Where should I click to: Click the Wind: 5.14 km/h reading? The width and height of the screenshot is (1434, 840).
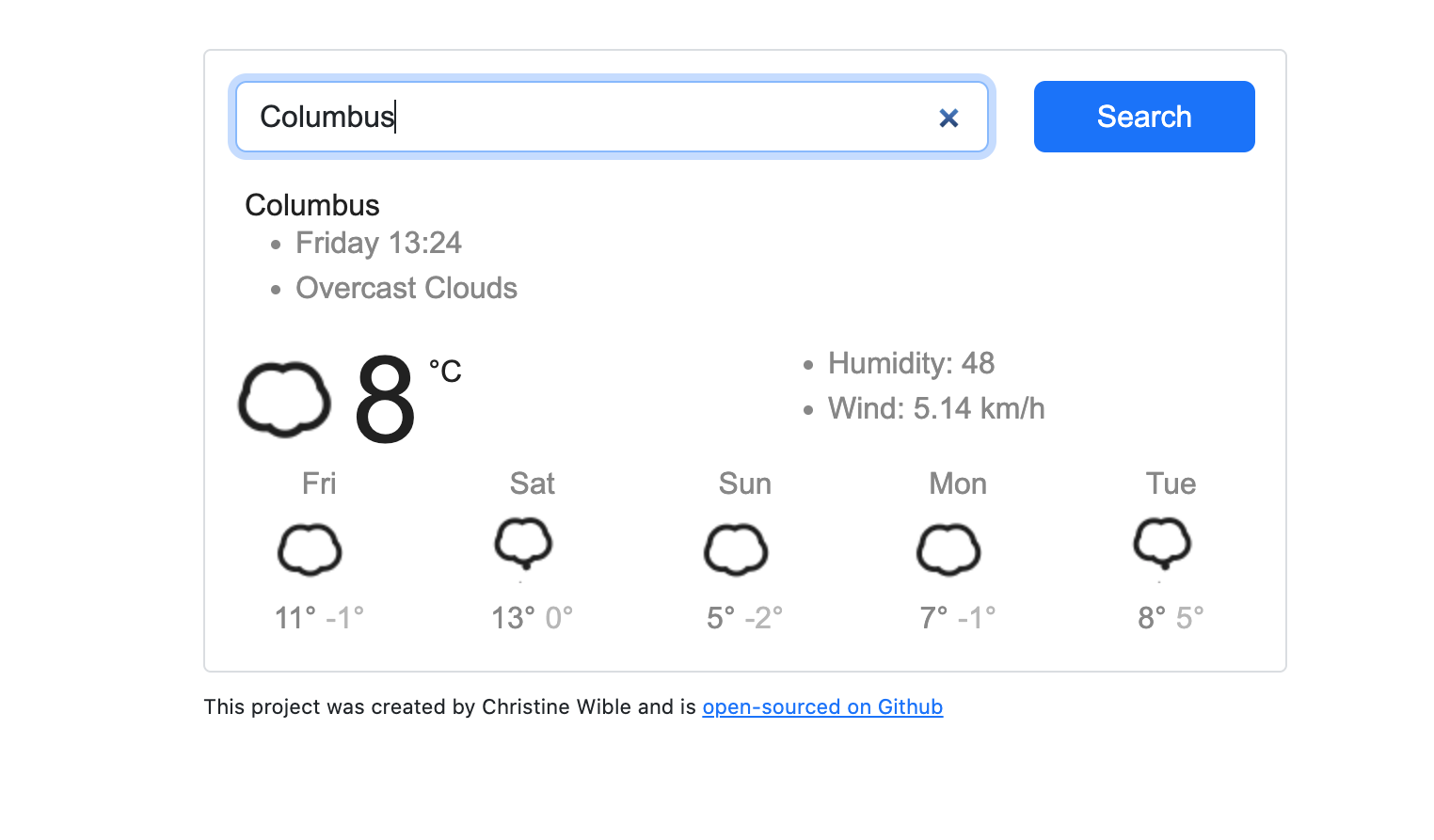(936, 408)
